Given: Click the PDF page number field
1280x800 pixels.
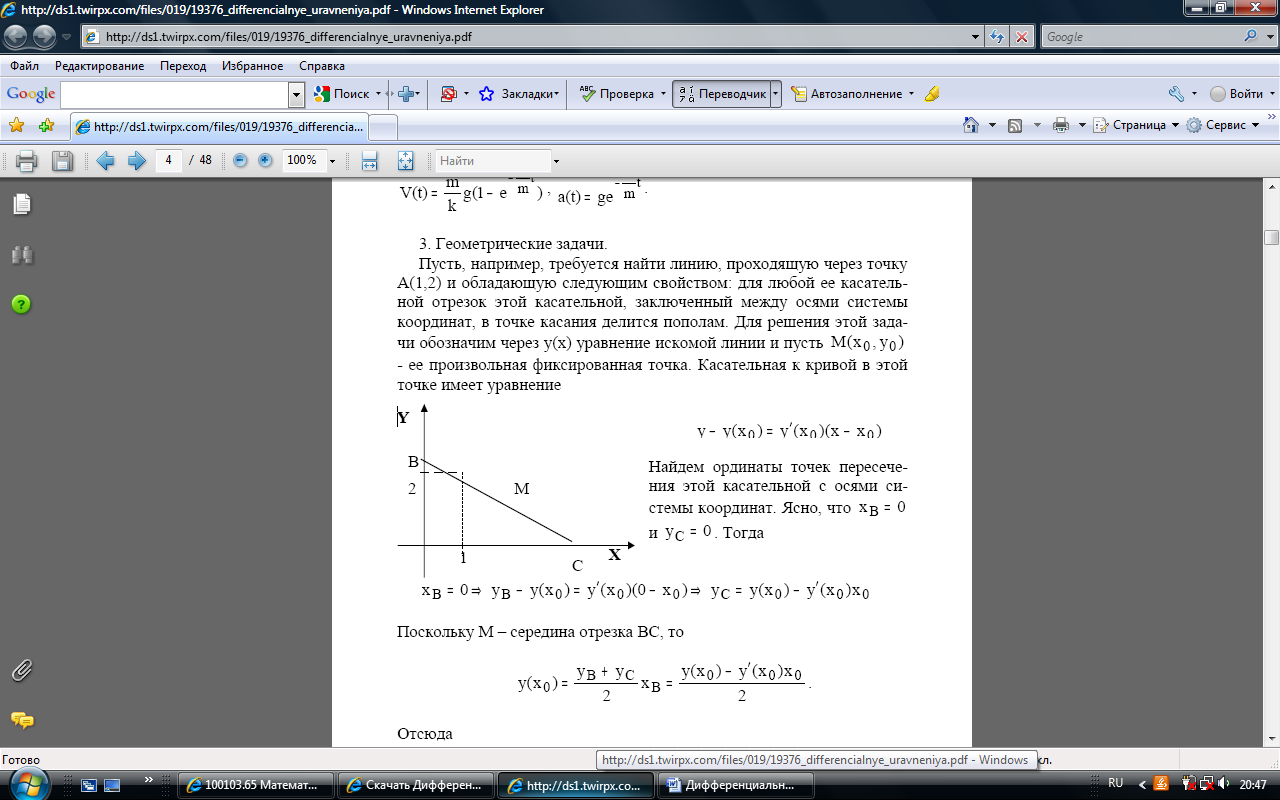Looking at the screenshot, I should (x=169, y=160).
